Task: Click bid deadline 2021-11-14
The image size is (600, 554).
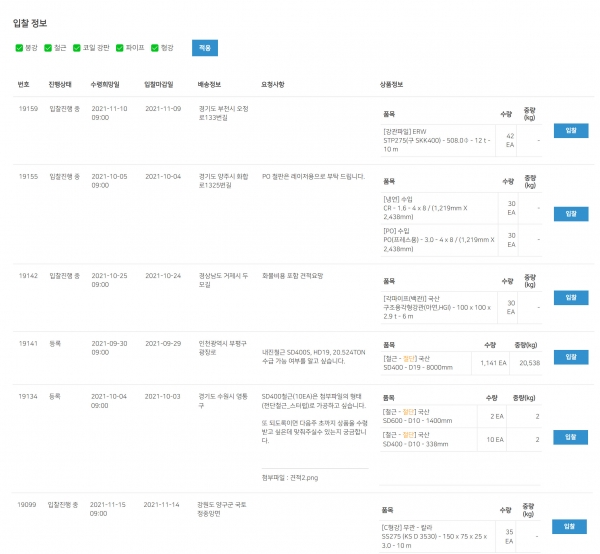Action: point(161,505)
